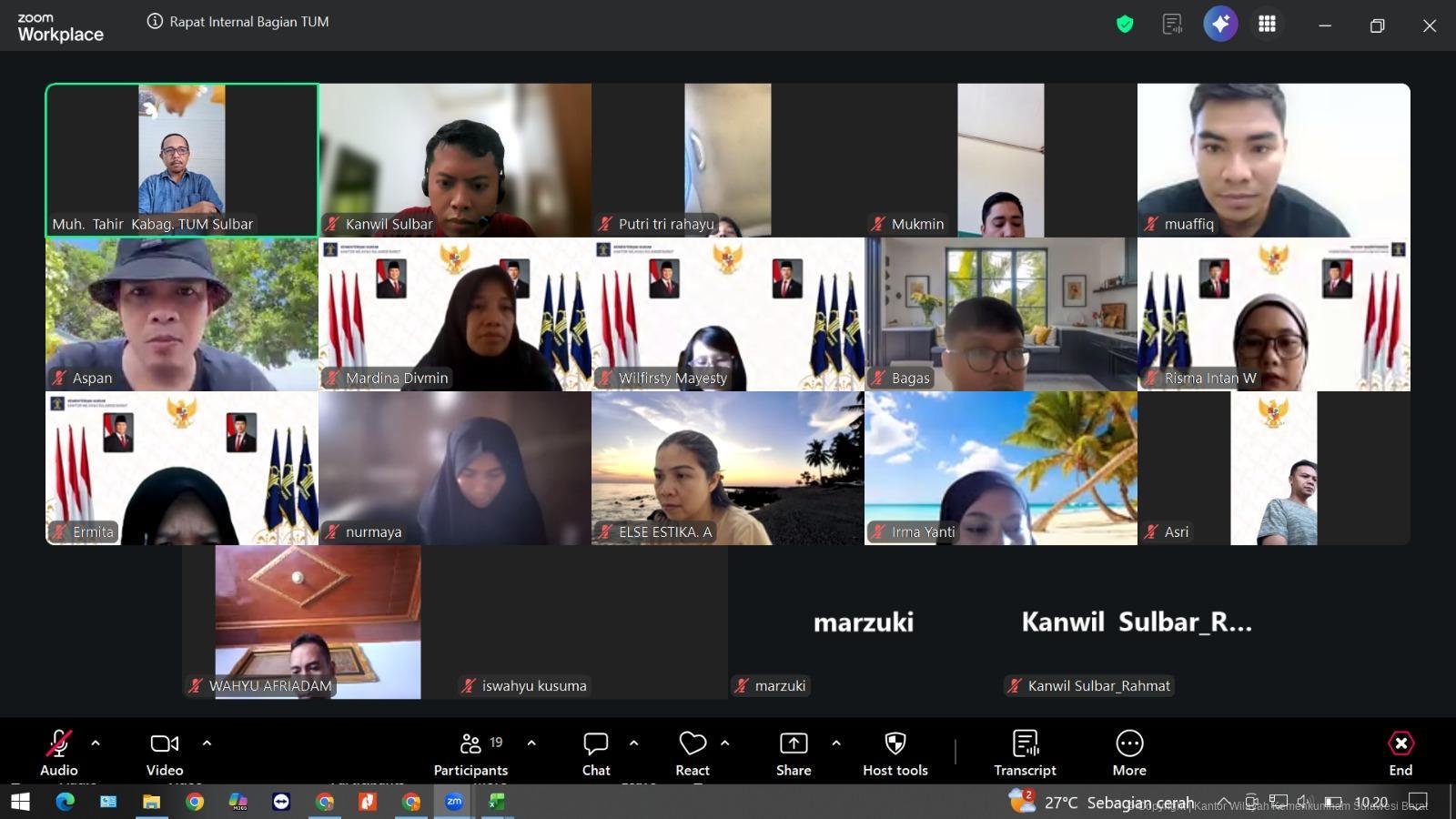Unmute the microphone Audio button

coord(59,753)
